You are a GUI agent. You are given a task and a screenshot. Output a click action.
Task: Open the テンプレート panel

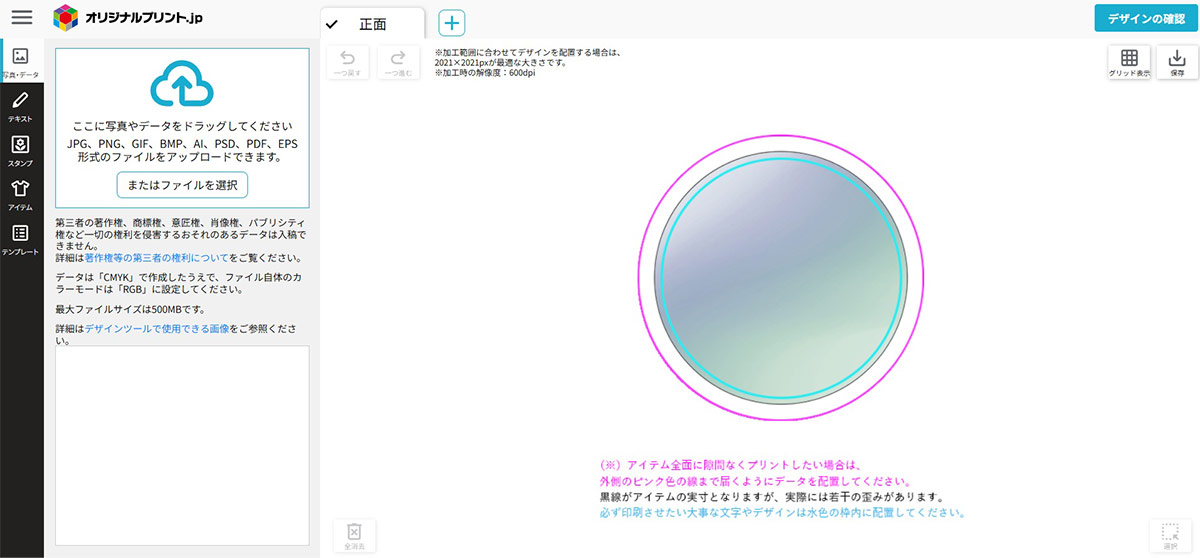(x=21, y=239)
